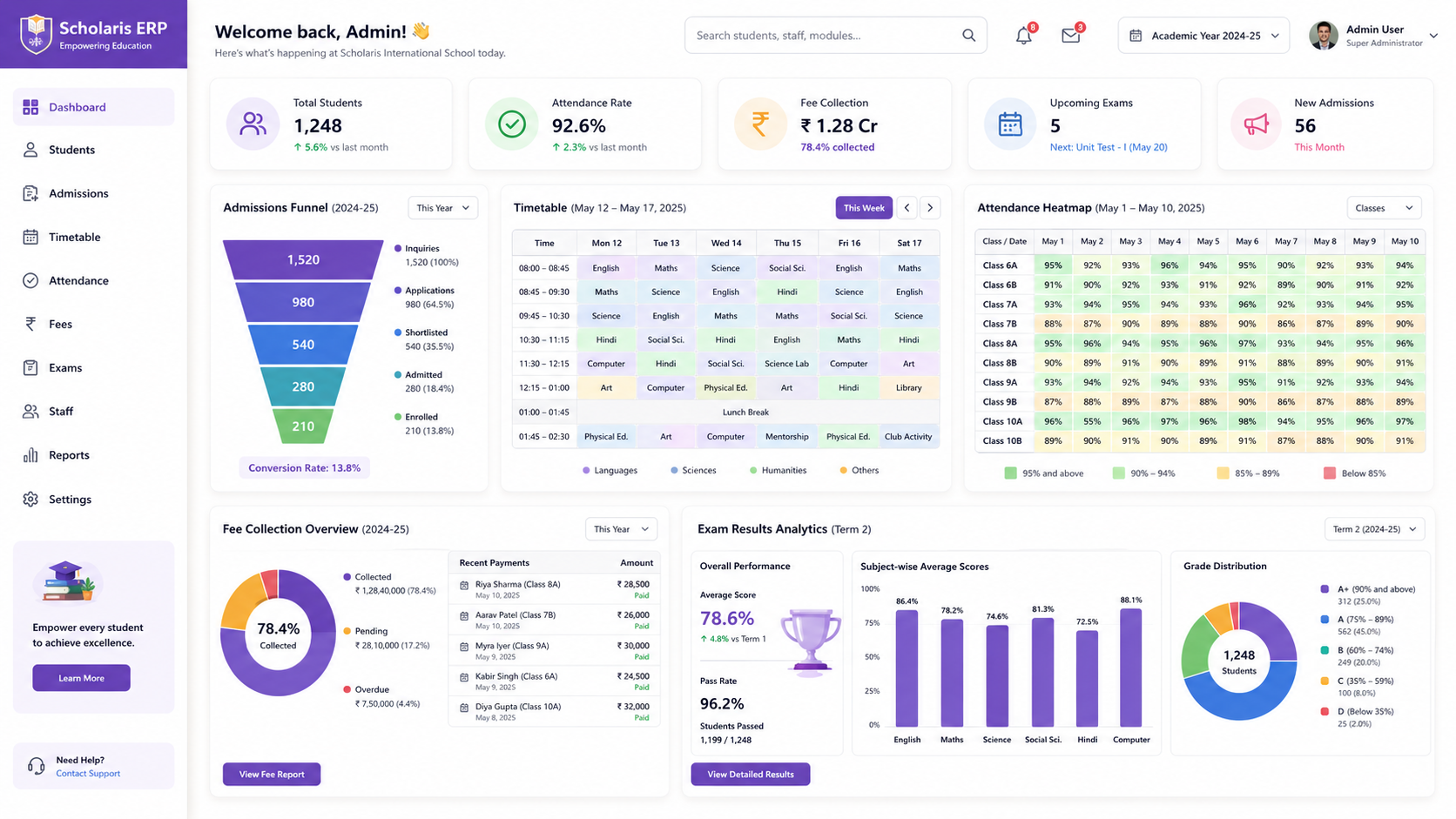Click the headset icon in Need Help
The height and width of the screenshot is (819, 1456).
36,766
